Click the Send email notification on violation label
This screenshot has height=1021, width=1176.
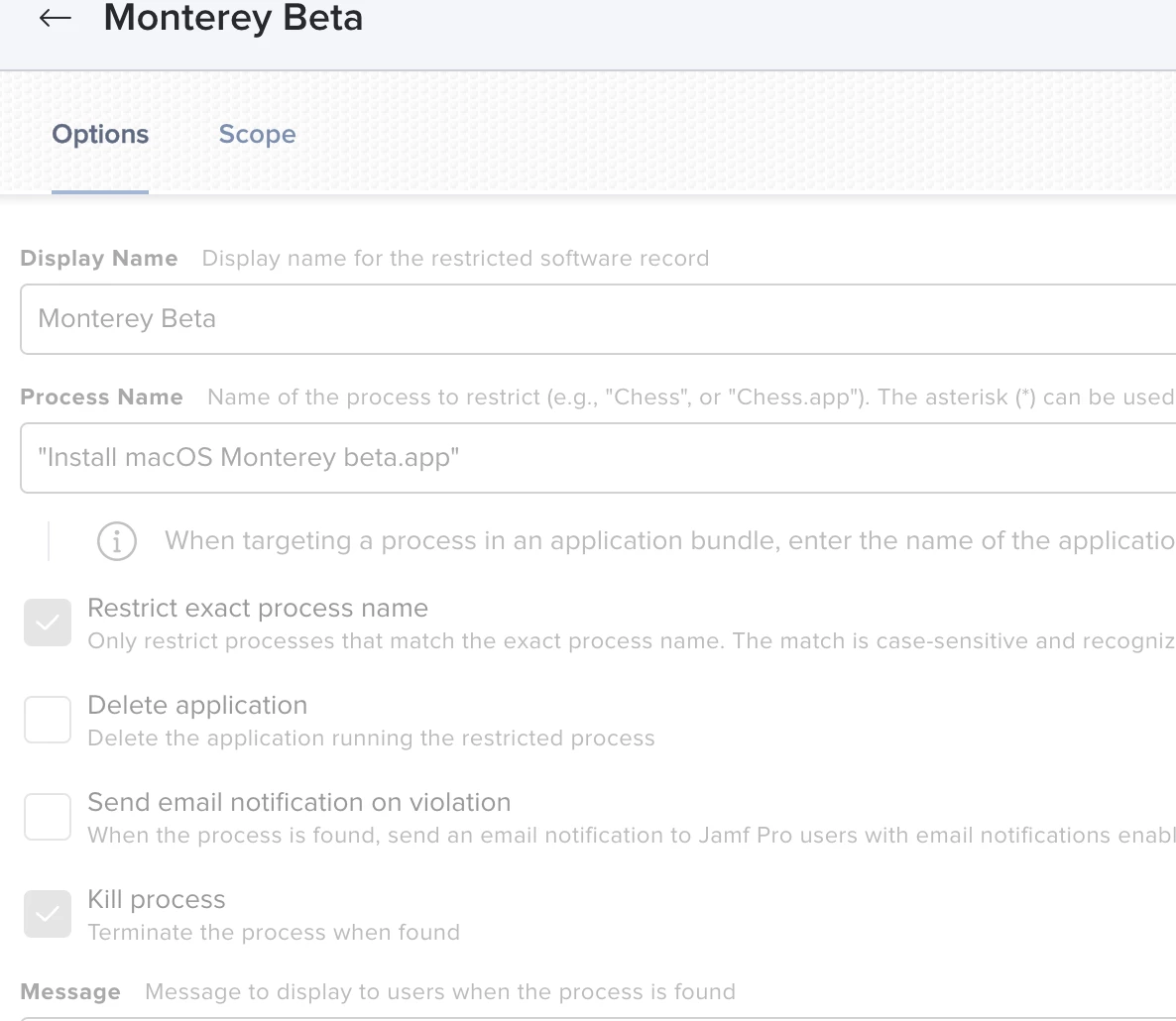pos(299,802)
